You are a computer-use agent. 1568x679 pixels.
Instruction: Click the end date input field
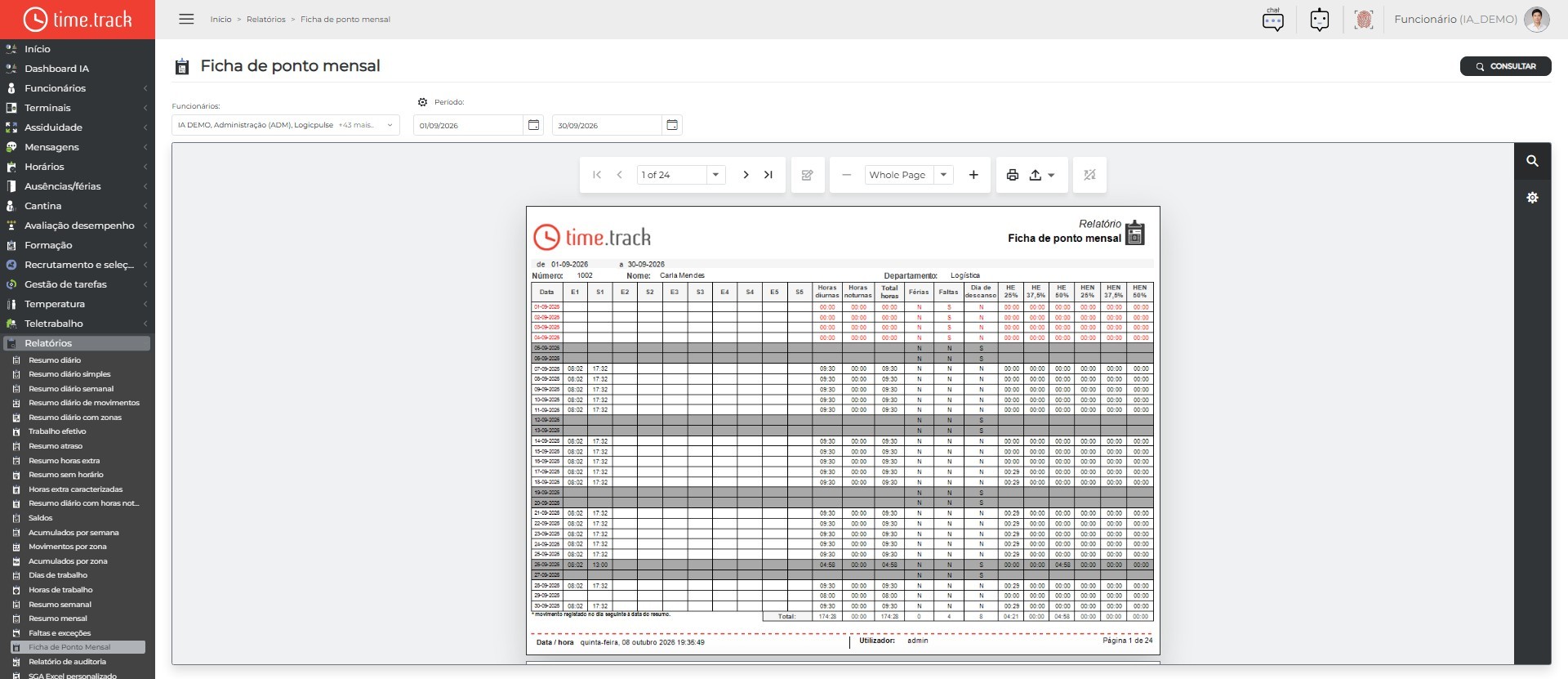(607, 125)
